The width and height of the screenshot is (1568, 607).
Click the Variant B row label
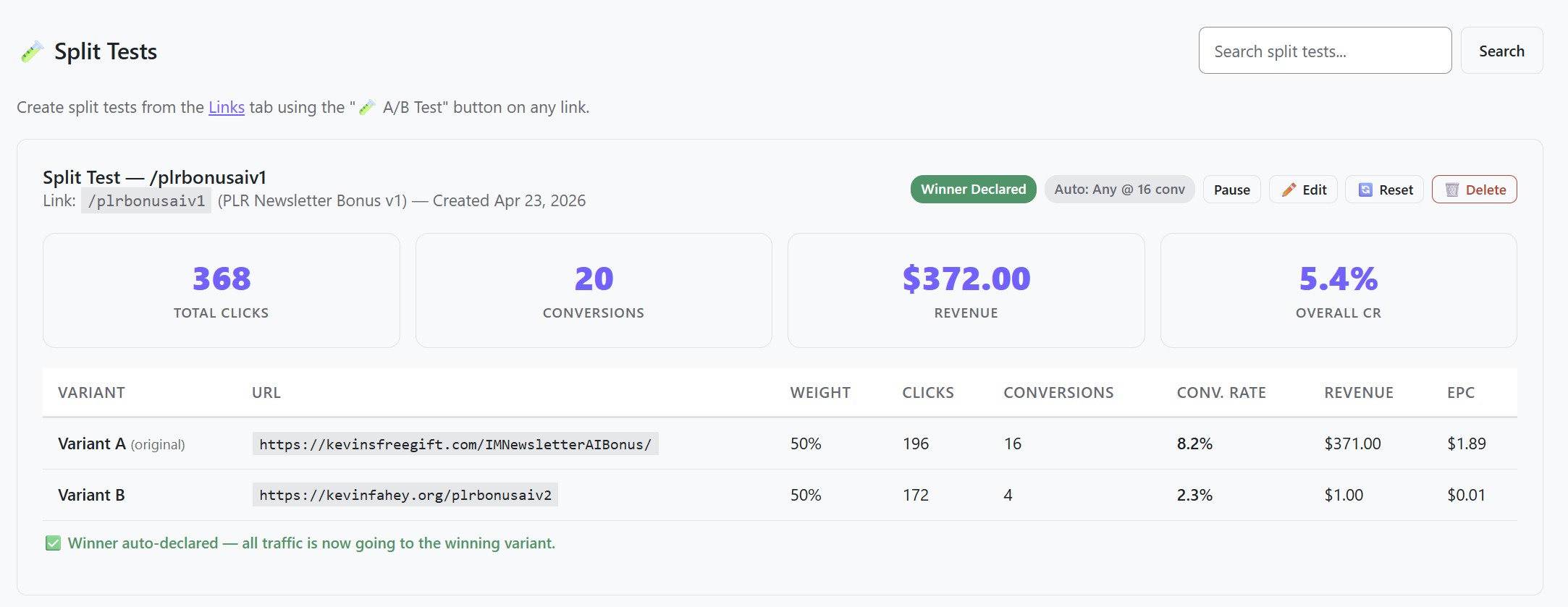point(91,495)
